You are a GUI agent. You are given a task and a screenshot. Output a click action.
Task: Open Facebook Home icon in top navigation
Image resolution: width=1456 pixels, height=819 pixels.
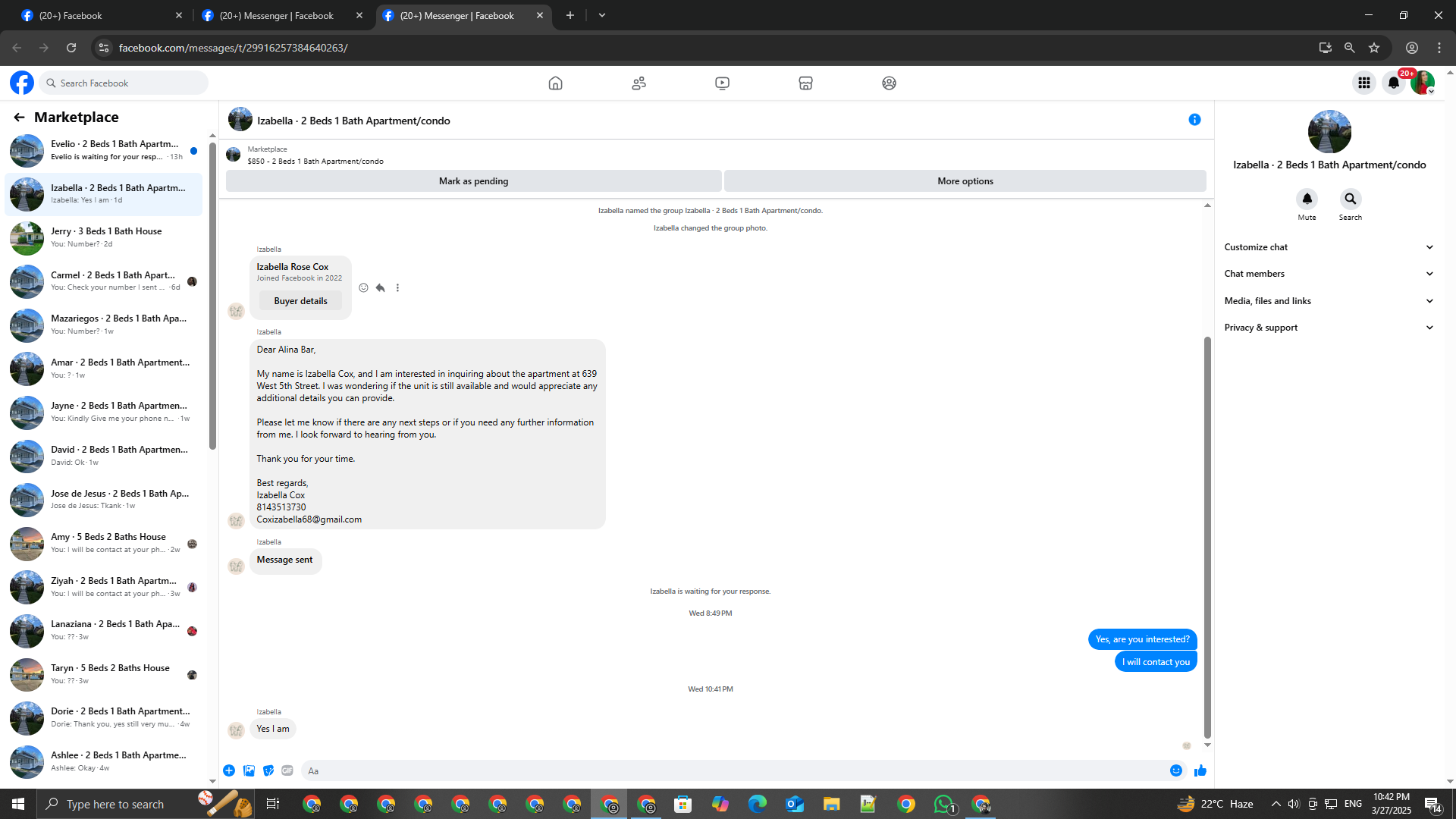click(x=555, y=83)
